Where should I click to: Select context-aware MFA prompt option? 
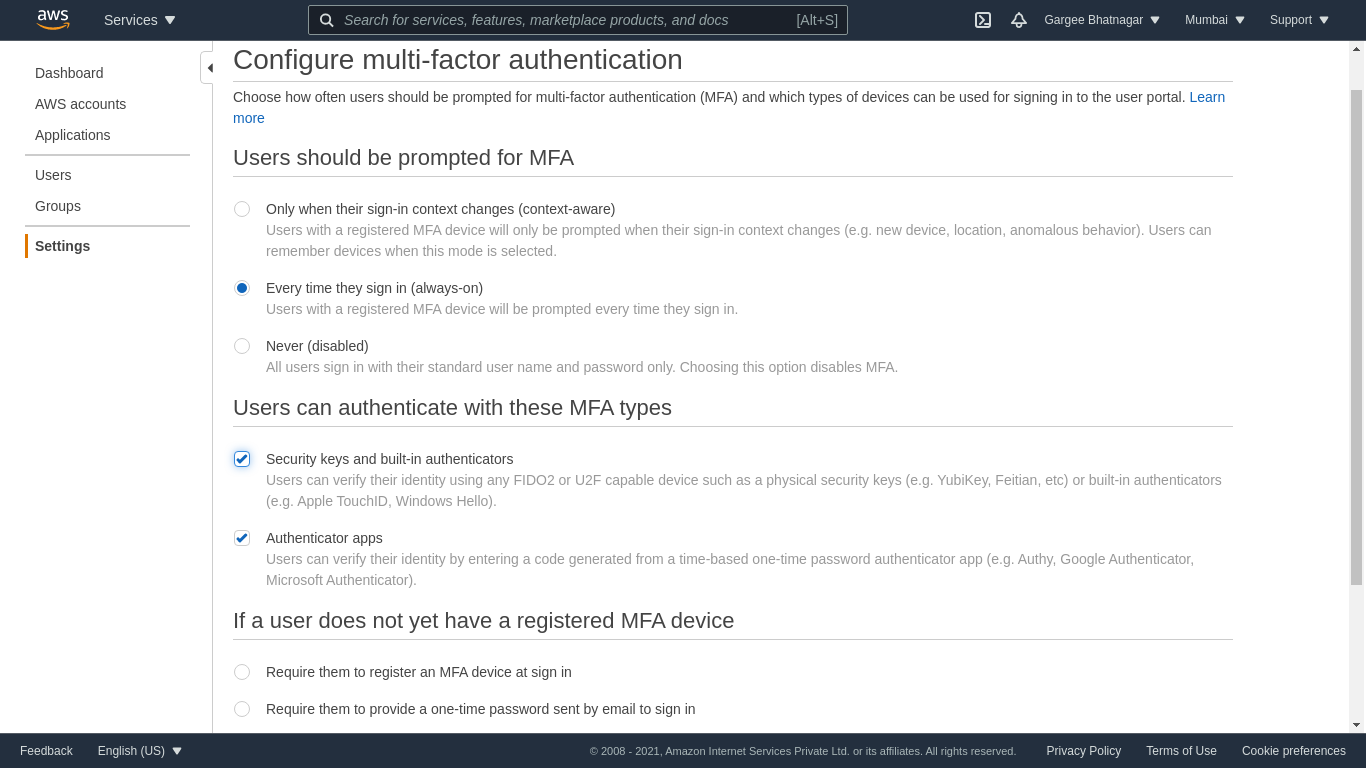pos(242,209)
